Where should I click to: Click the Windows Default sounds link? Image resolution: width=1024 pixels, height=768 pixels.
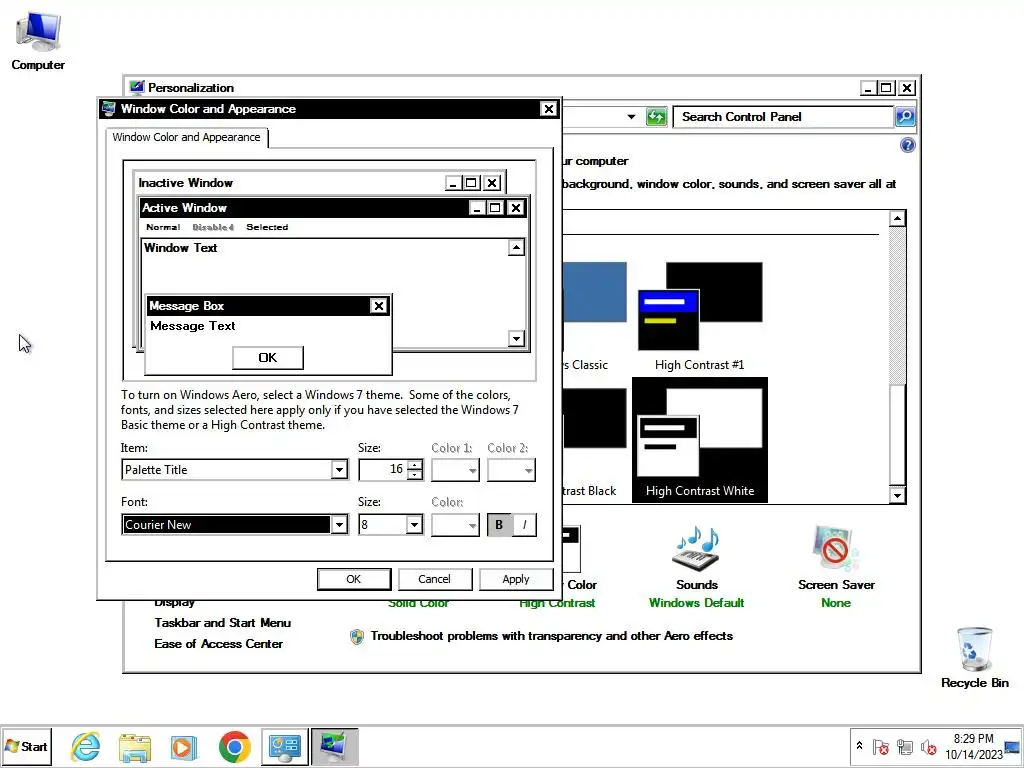pyautogui.click(x=696, y=603)
